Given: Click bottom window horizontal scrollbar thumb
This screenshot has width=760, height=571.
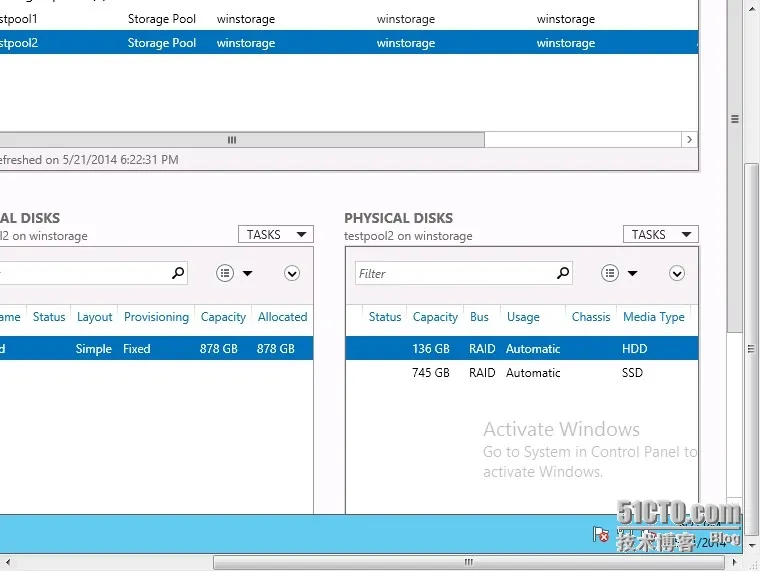Looking at the screenshot, I should [x=469, y=562].
